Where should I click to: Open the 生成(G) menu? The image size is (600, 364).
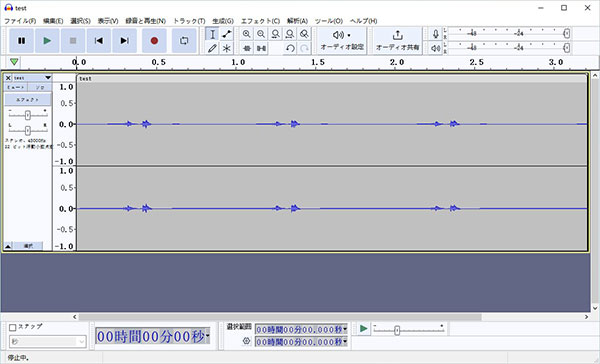click(x=223, y=21)
